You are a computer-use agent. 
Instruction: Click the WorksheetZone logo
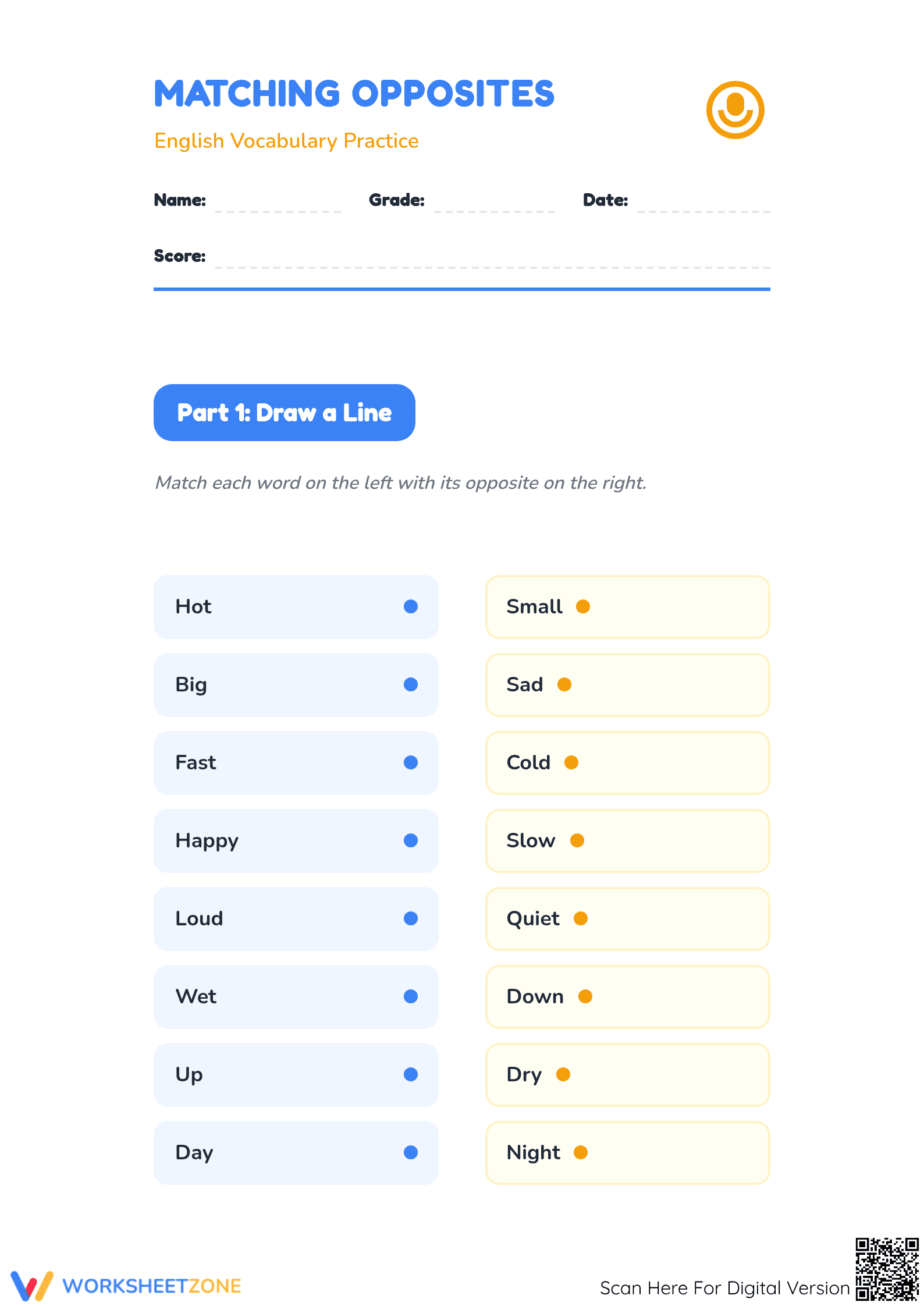coord(126,1286)
